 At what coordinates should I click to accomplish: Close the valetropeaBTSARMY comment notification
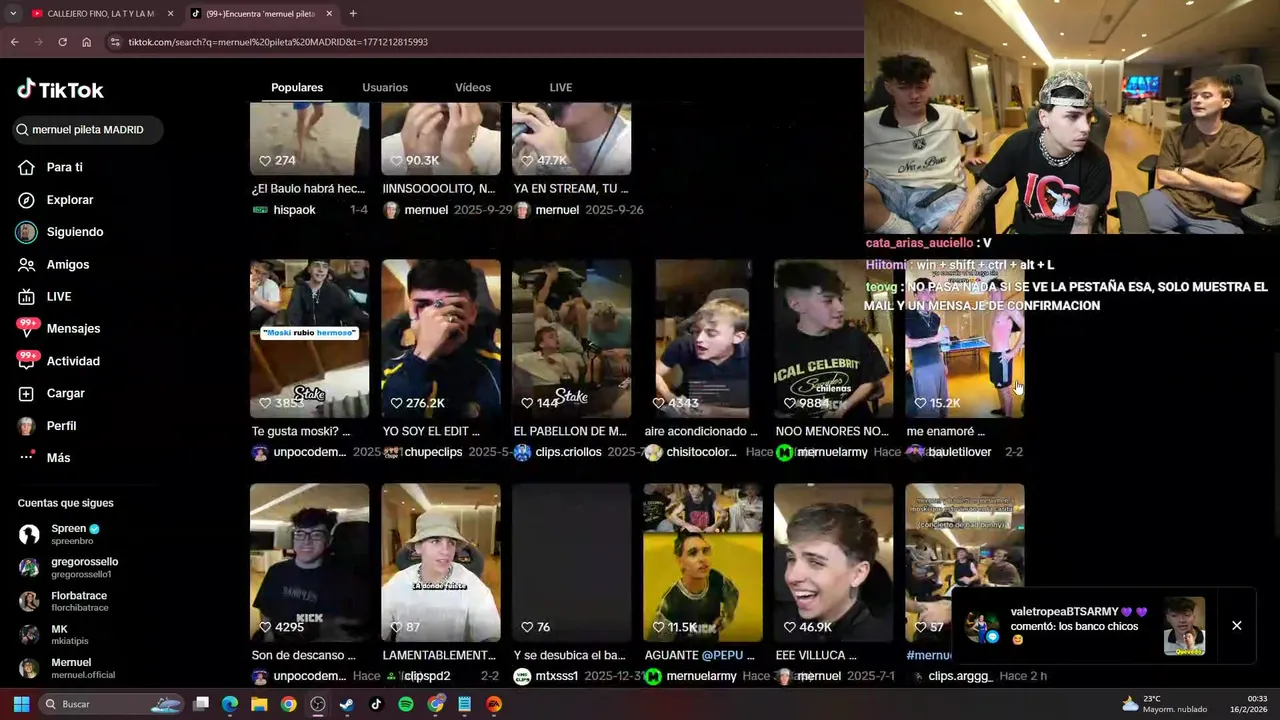point(1237,626)
